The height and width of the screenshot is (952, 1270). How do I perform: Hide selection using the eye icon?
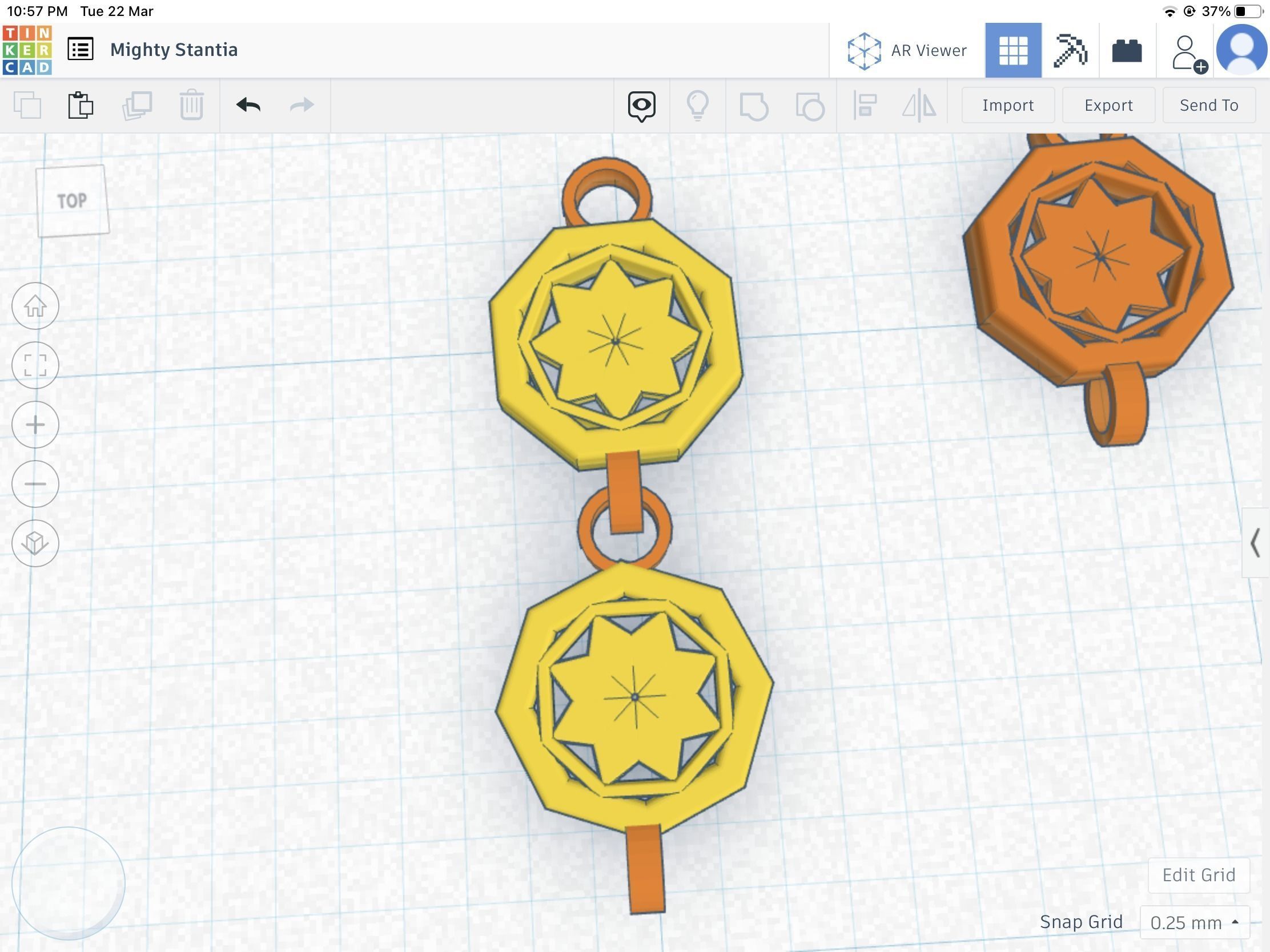(x=641, y=105)
